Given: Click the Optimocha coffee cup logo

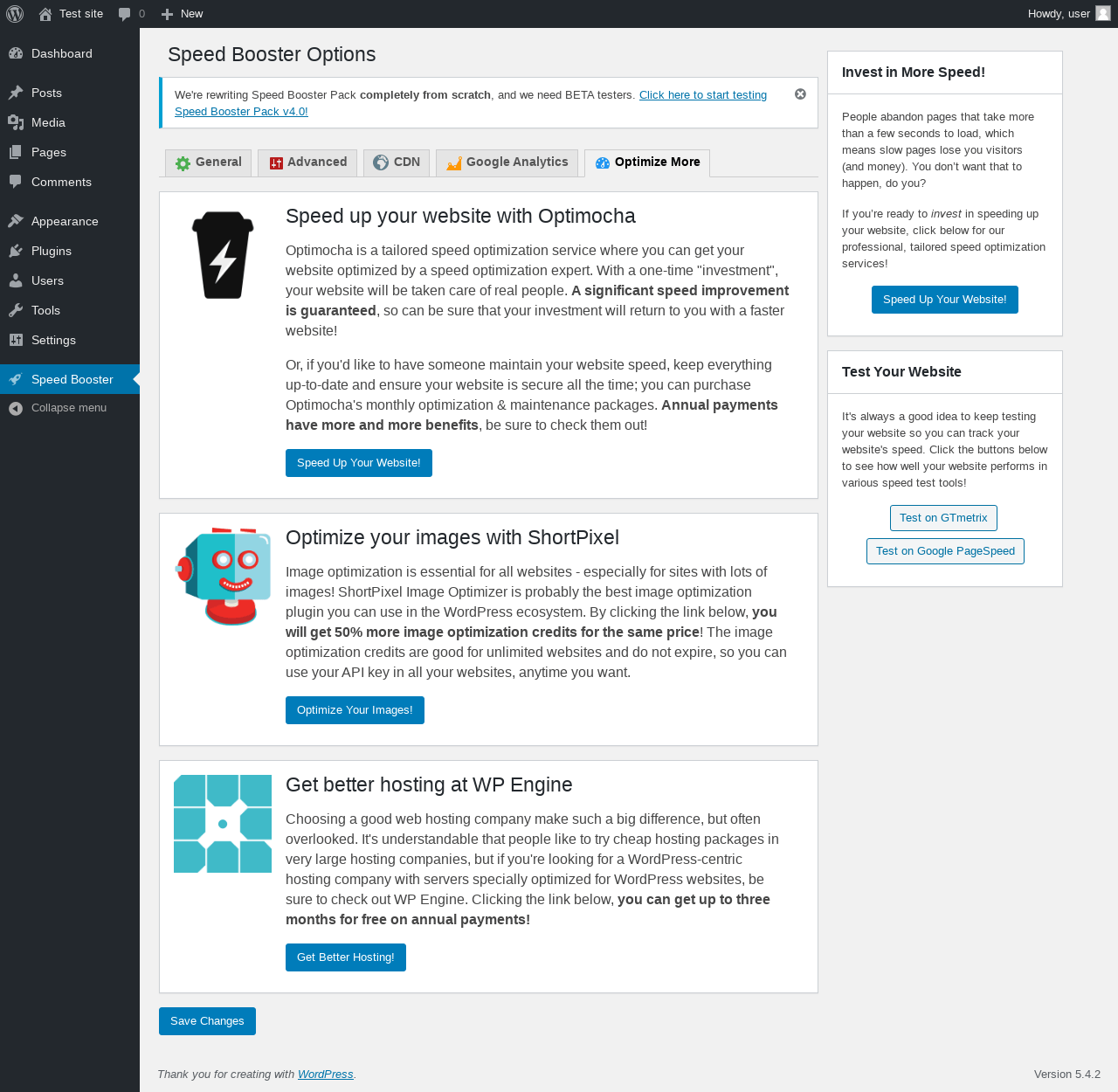Looking at the screenshot, I should coord(223,255).
